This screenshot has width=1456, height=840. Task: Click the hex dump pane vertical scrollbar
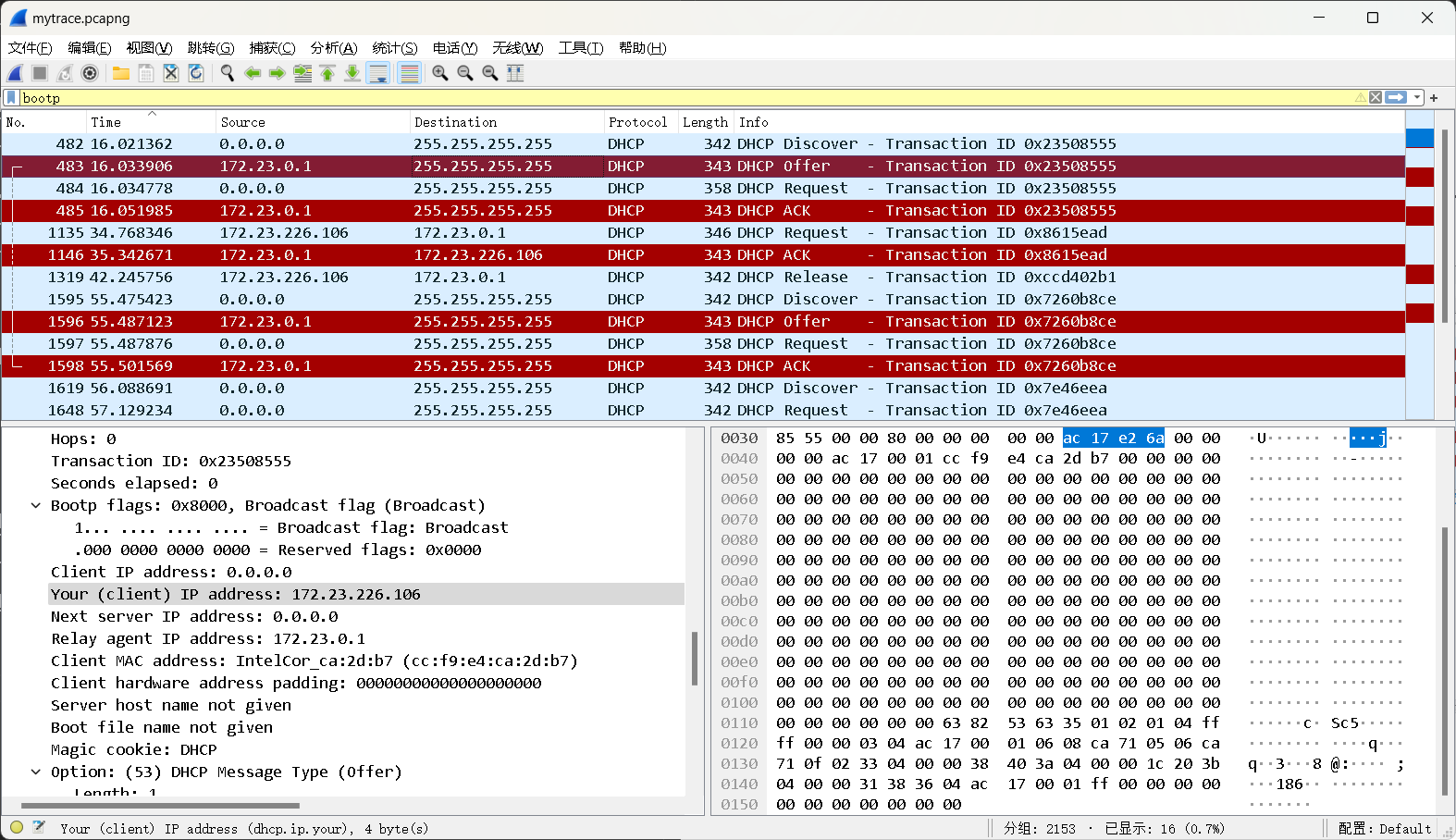tap(1445, 661)
